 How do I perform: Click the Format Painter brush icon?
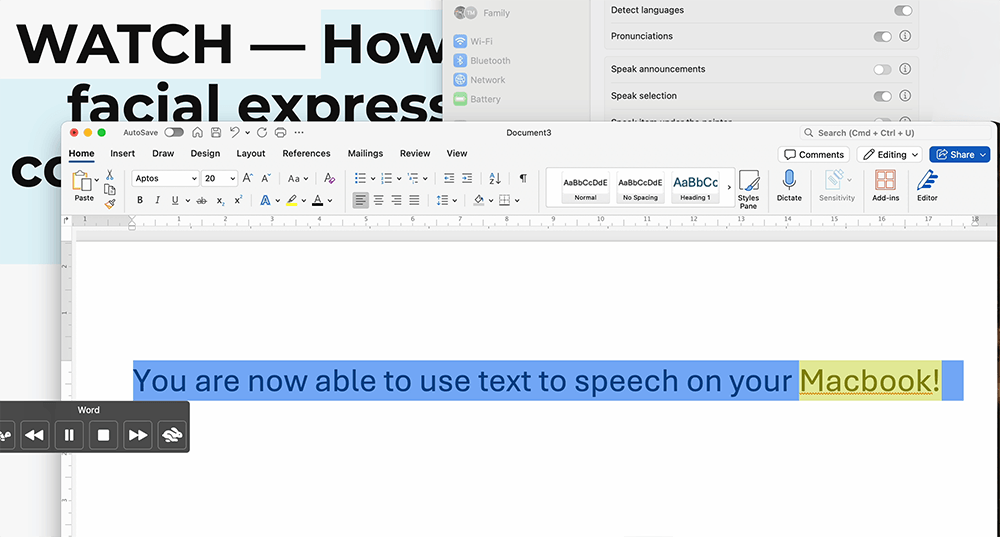110,203
